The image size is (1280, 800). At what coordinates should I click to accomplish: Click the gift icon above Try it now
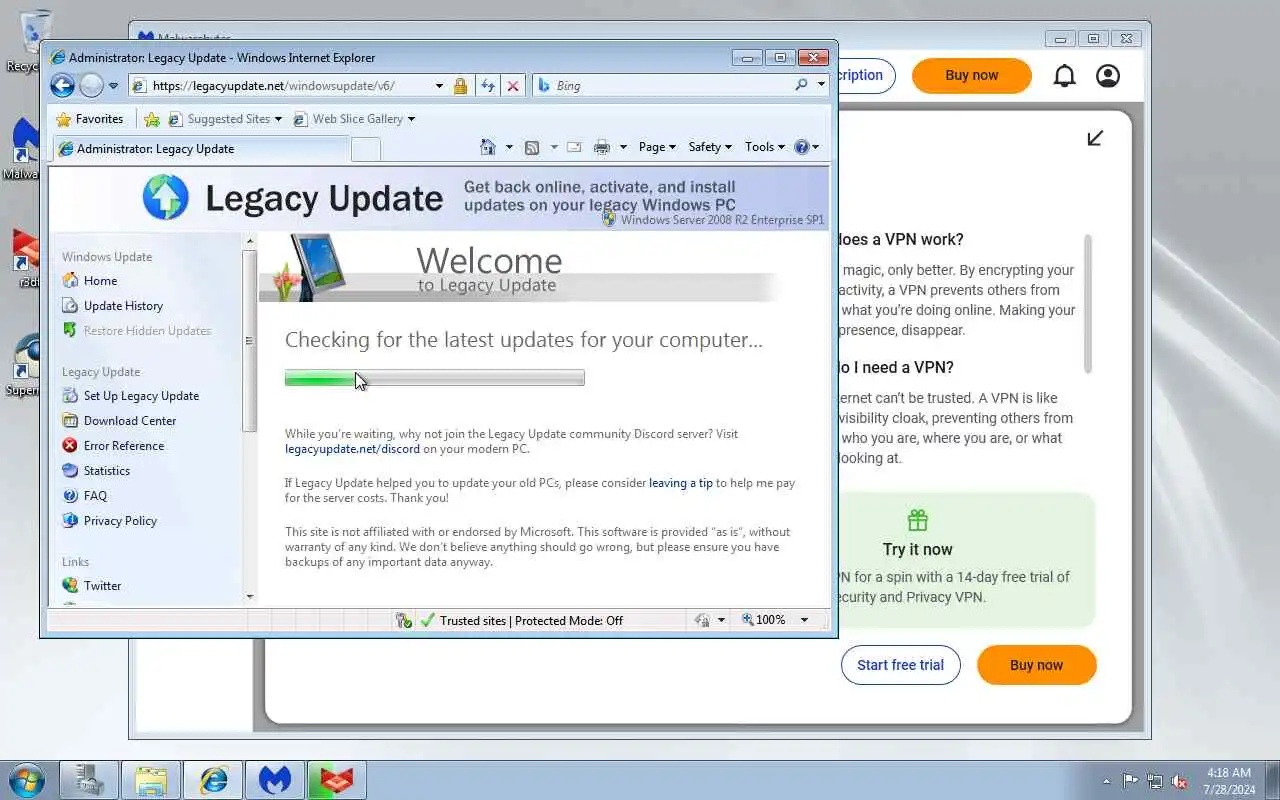918,520
